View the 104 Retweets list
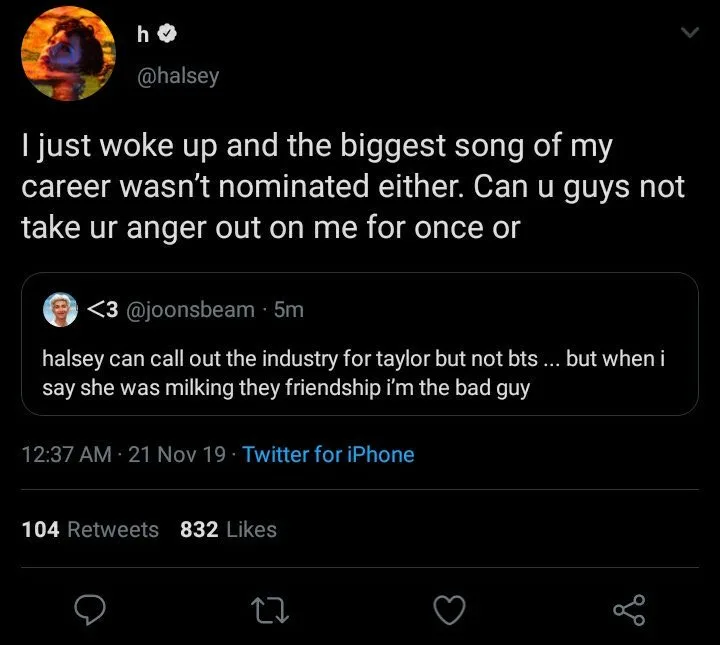Viewport: 720px width, 645px height. [90, 529]
